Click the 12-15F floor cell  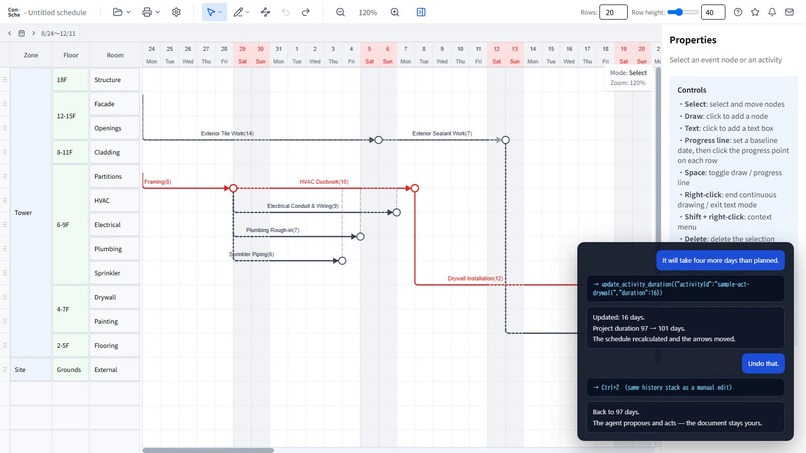tap(70, 116)
